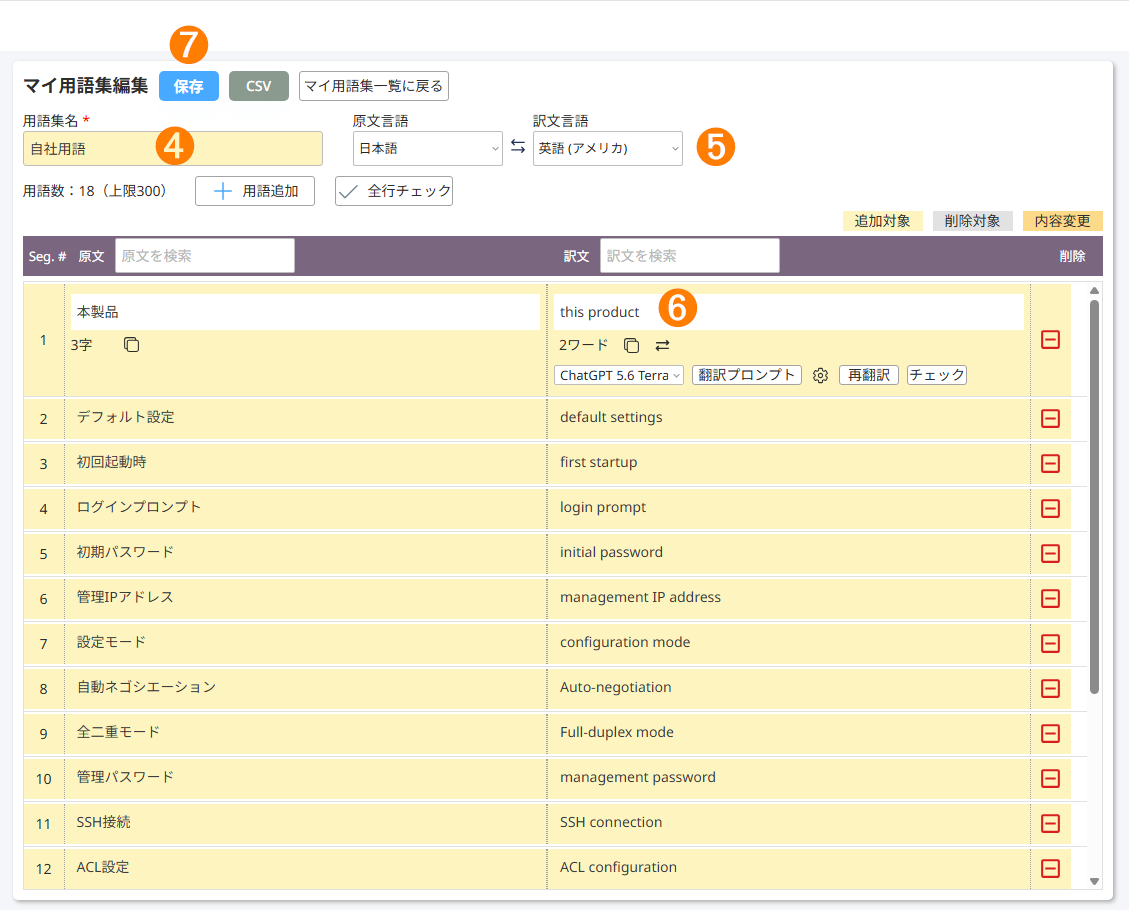Click the チェック button in row 1
Screen dimensions: 1129x910
[x=937, y=375]
